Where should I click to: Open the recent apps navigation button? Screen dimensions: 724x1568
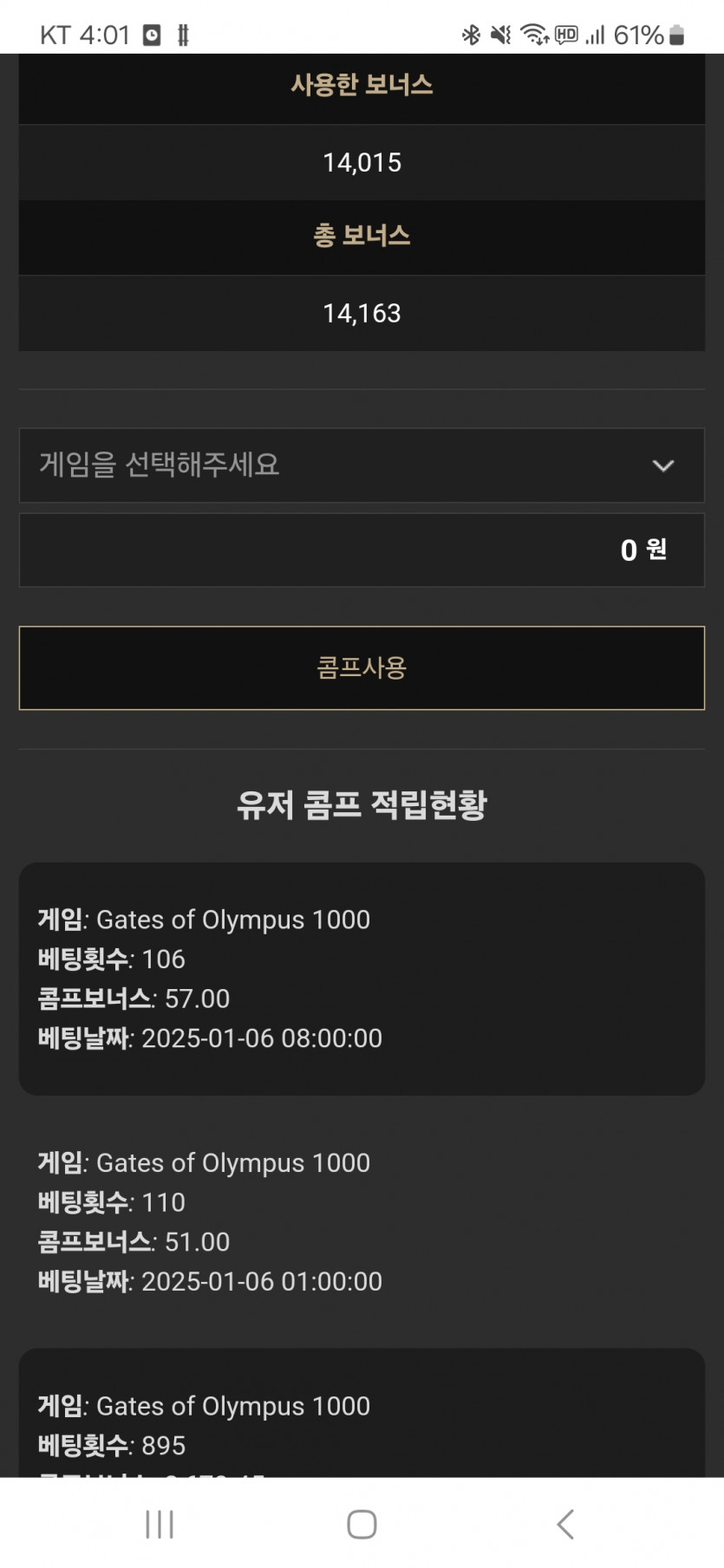160,1524
